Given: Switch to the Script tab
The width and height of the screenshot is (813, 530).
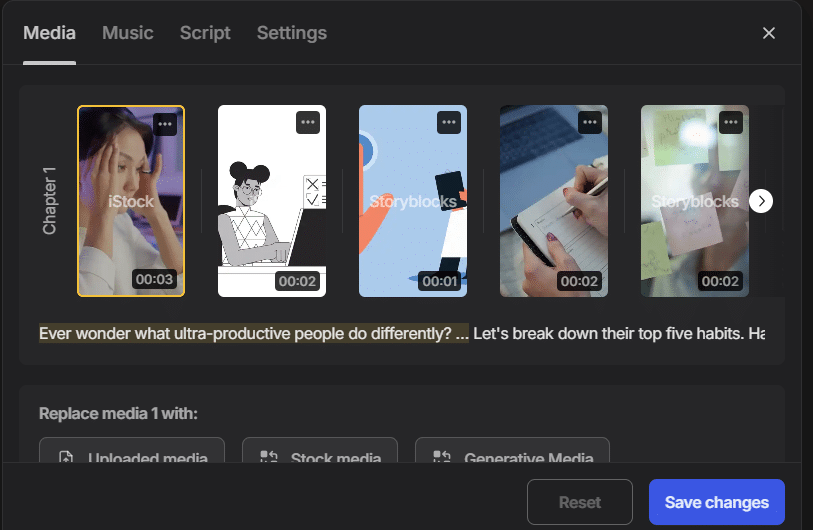Looking at the screenshot, I should coord(205,33).
